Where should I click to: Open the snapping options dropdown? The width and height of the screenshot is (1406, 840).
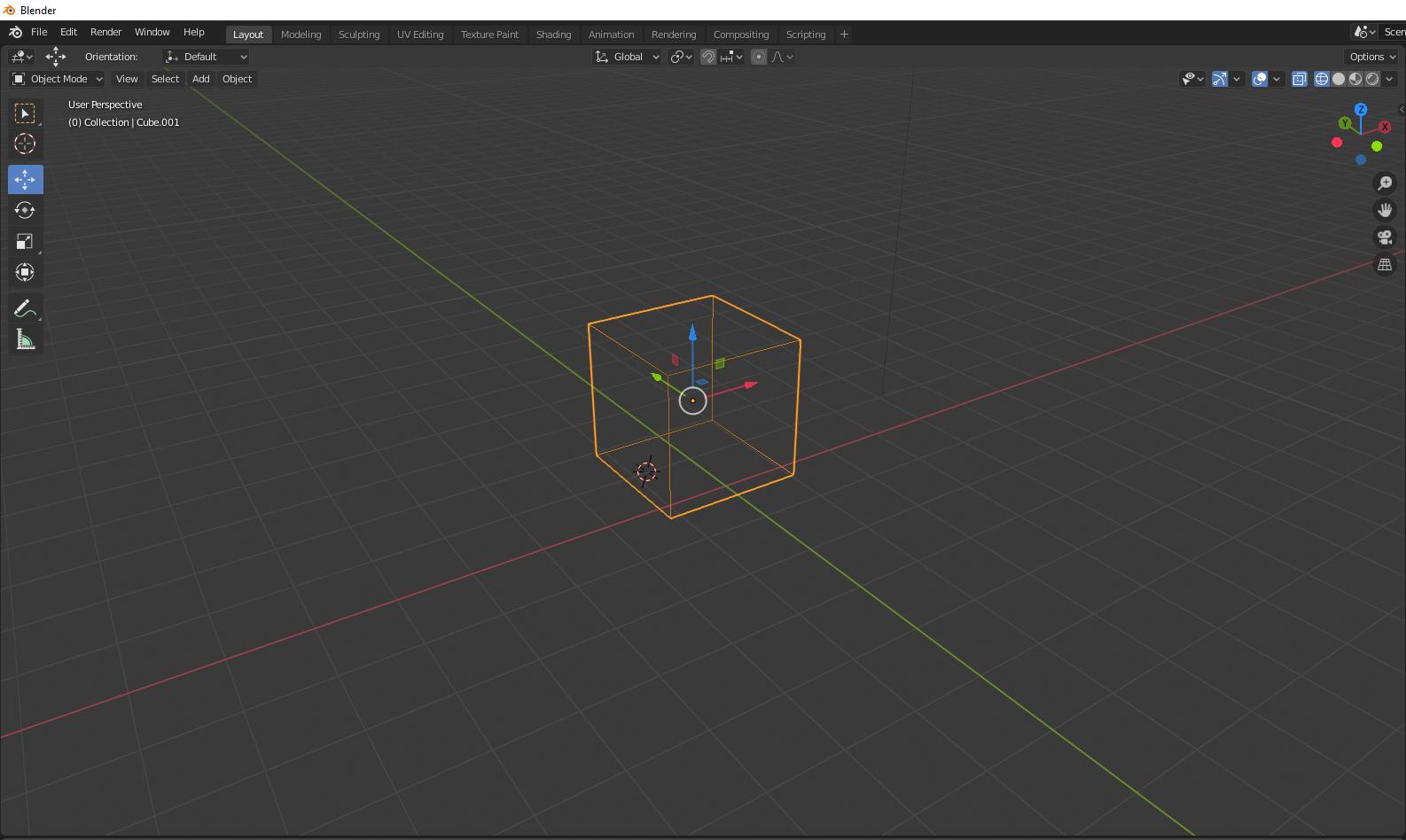(x=732, y=57)
